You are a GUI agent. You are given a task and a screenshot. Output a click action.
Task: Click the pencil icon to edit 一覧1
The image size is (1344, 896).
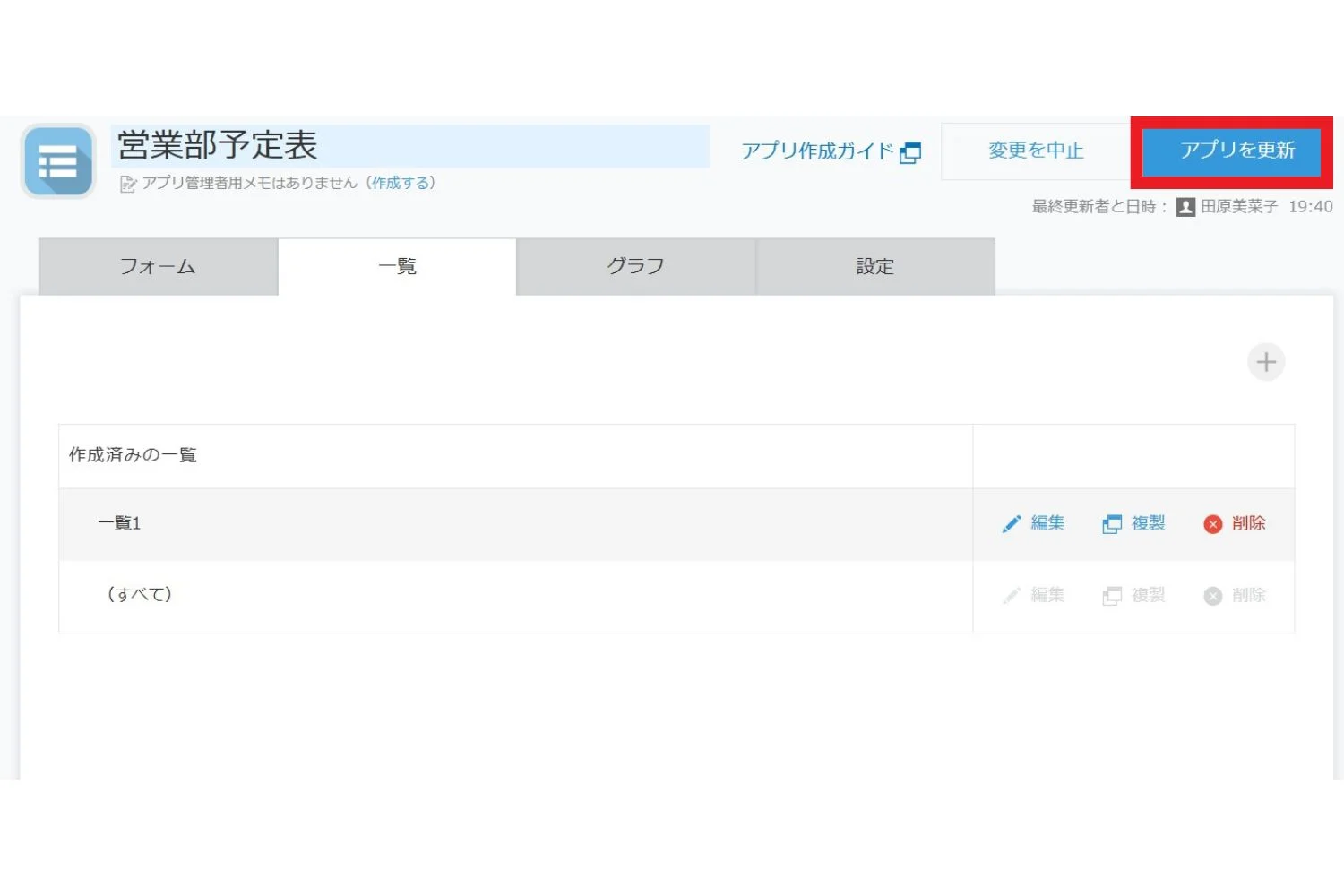click(x=1012, y=523)
